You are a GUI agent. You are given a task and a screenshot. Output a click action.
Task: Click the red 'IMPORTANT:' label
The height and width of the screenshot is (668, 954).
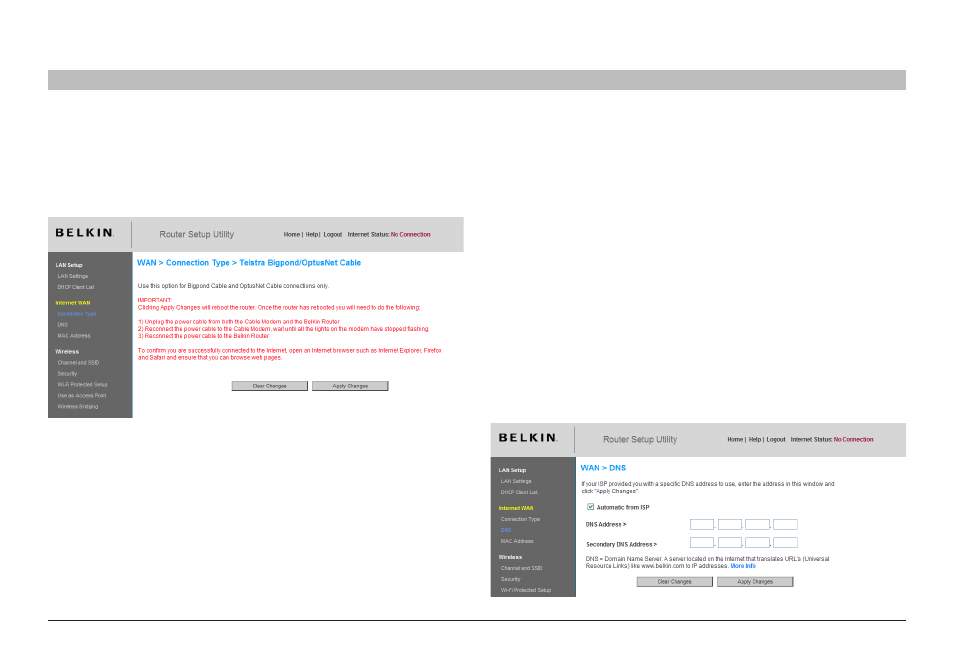click(x=155, y=301)
